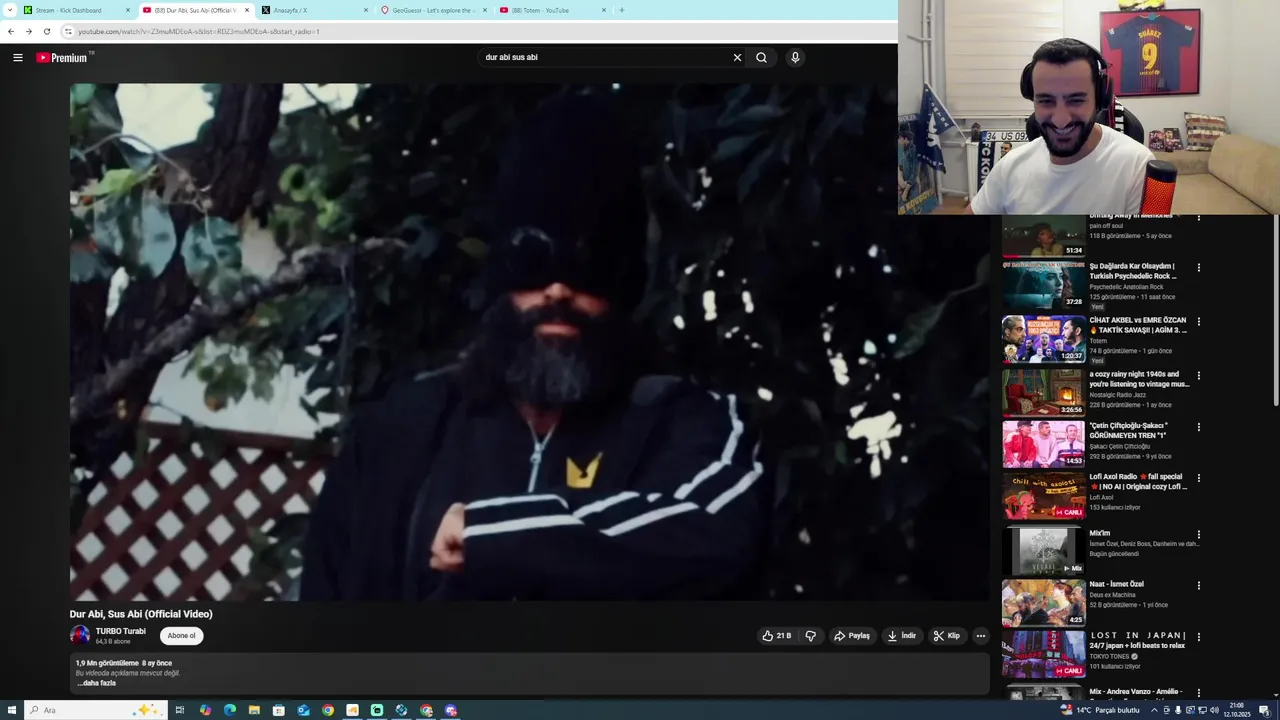Open TURBO Turabi channel name link
This screenshot has height=720, width=1280.
click(x=120, y=631)
